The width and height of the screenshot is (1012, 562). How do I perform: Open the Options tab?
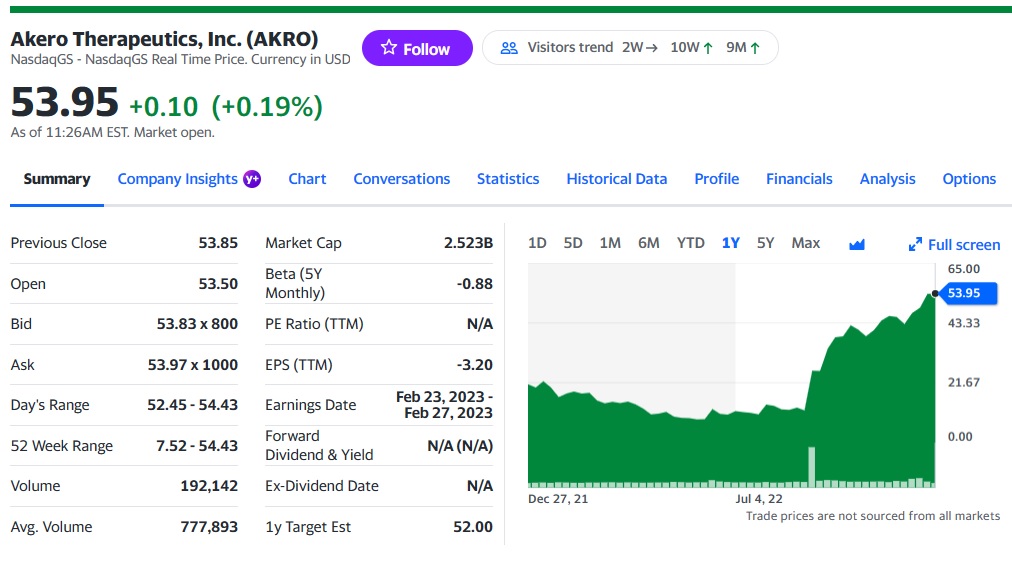(969, 179)
